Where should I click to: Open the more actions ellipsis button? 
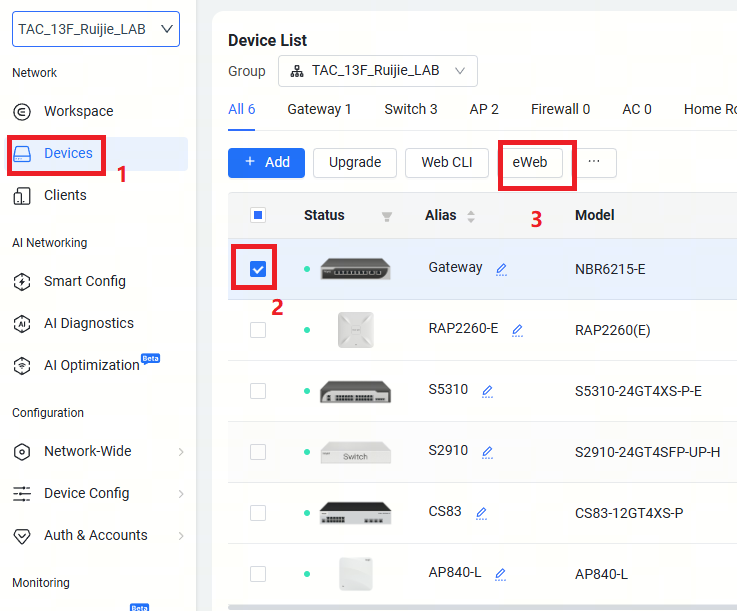click(594, 163)
